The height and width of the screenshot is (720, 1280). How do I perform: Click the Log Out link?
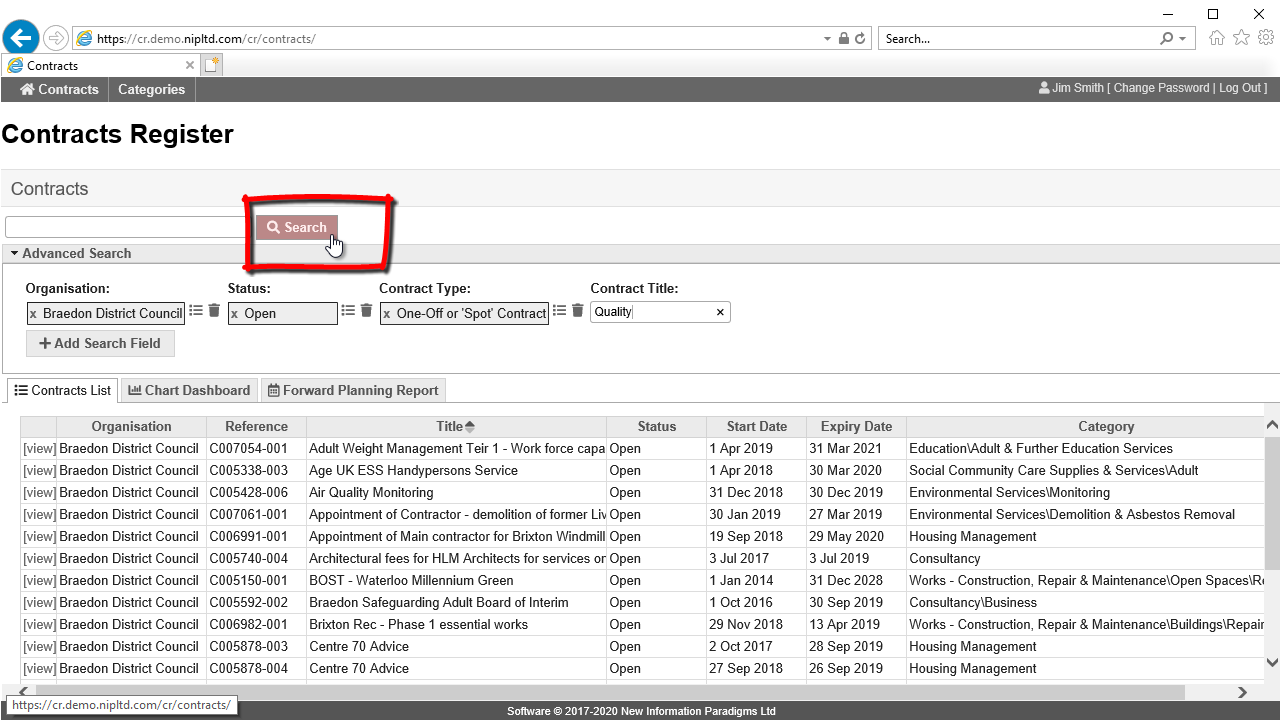coord(1240,88)
